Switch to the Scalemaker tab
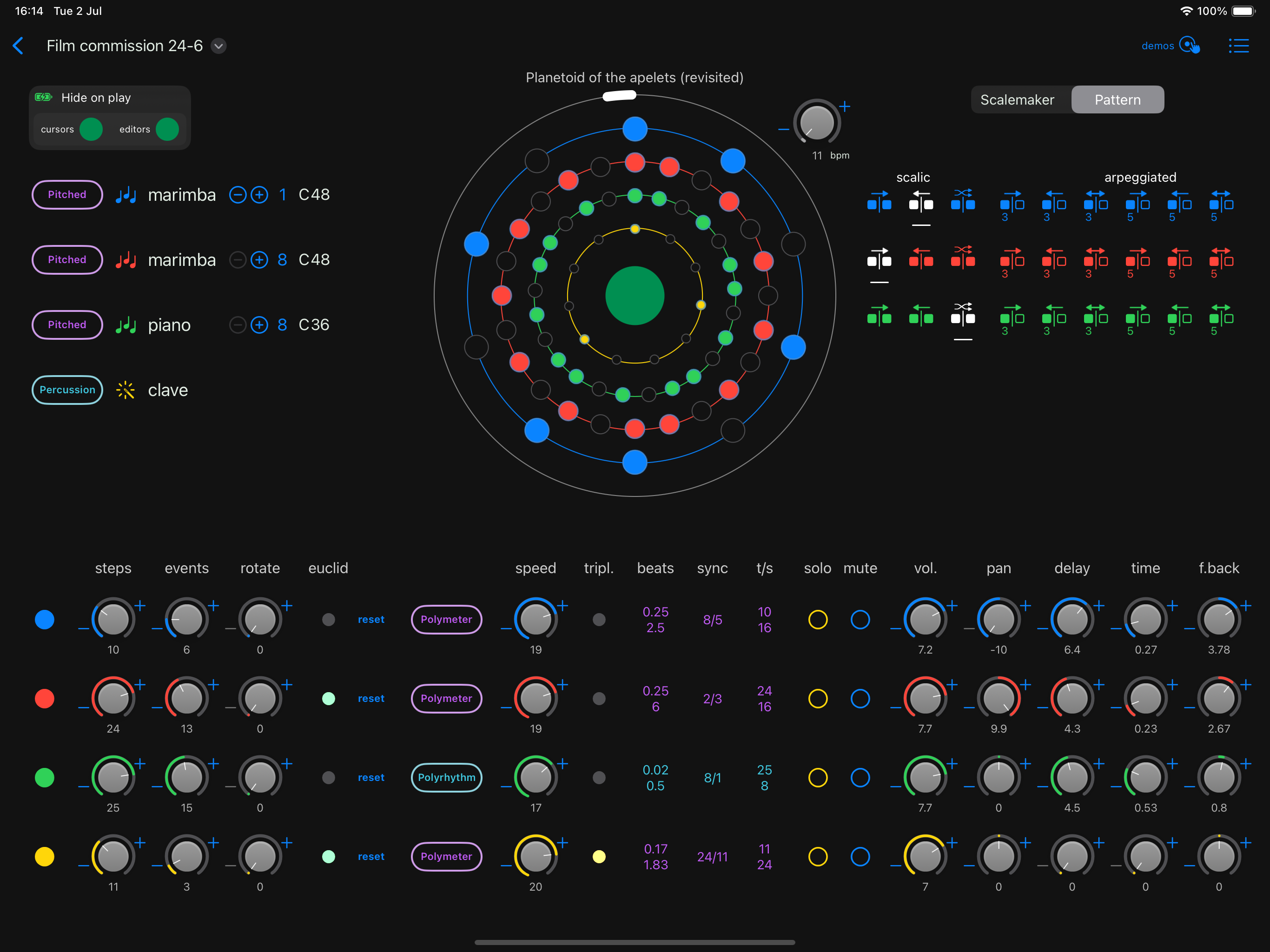The width and height of the screenshot is (1270, 952). pyautogui.click(x=1017, y=100)
